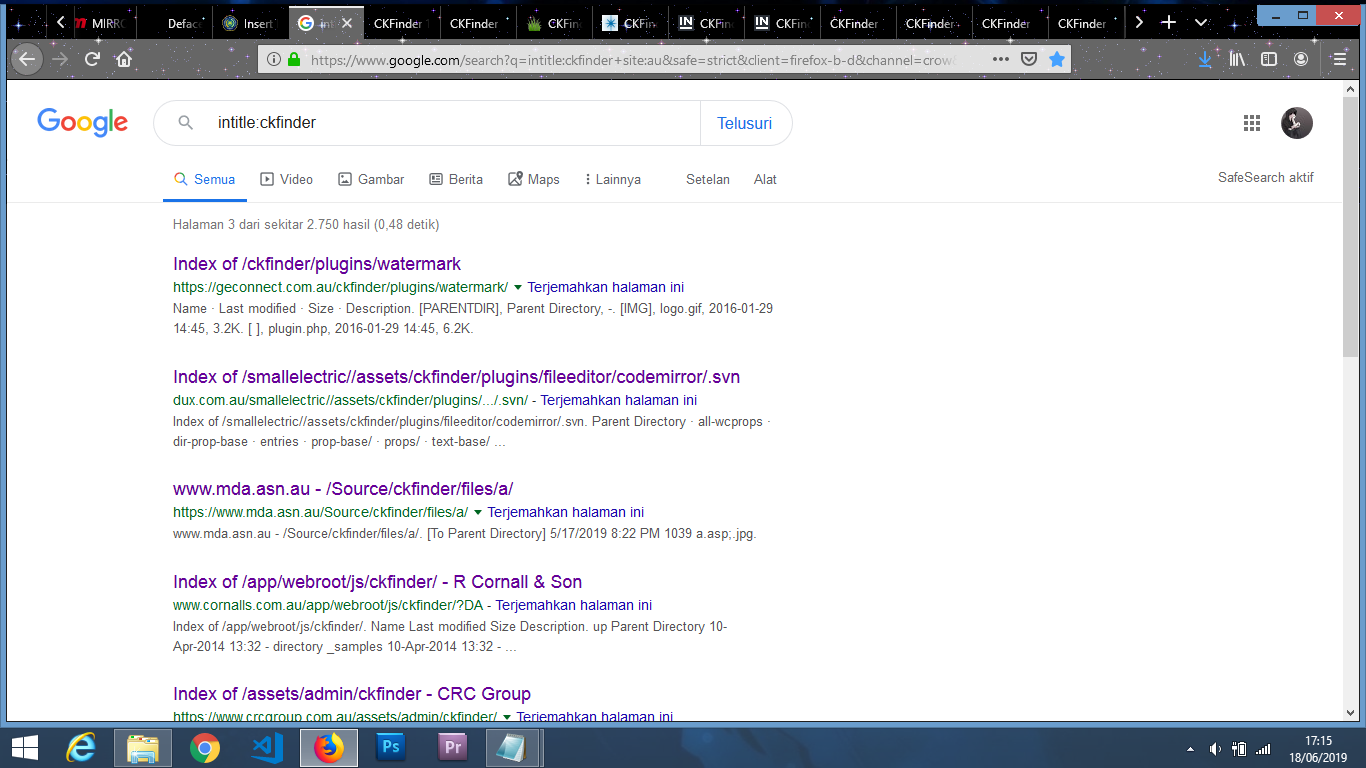Screen dimensions: 1366x768
Task: Open the CRC Group ckfinder result
Action: pyautogui.click(x=352, y=694)
